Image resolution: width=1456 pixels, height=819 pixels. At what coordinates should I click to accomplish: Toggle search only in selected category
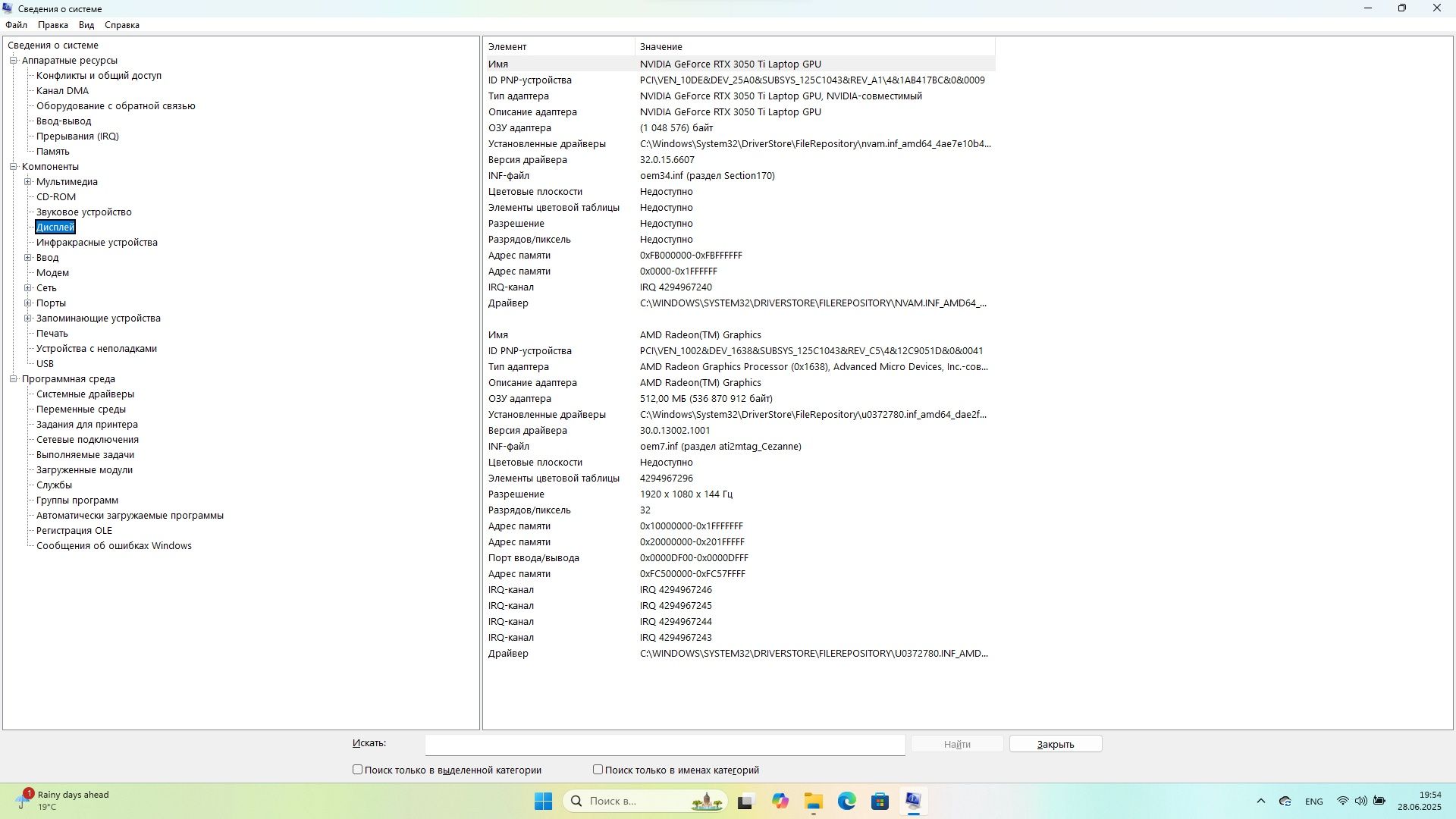click(x=357, y=770)
